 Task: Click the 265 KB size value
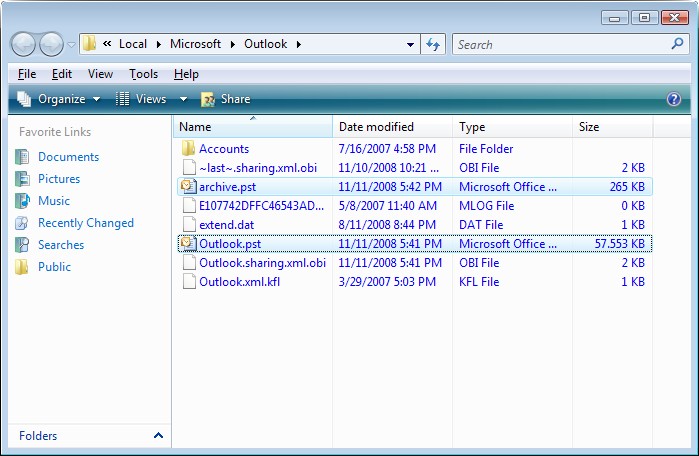(x=627, y=187)
